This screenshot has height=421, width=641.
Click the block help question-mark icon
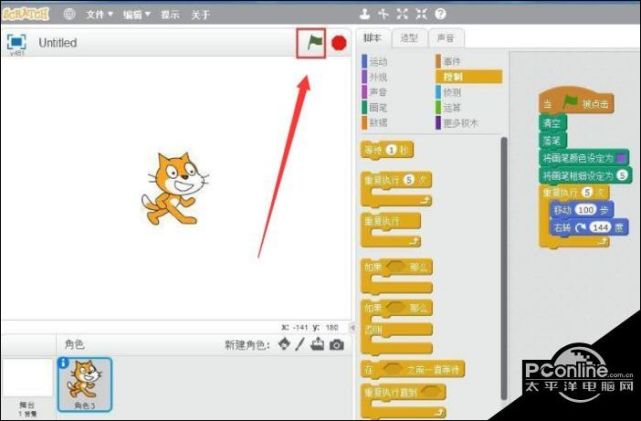coord(440,14)
